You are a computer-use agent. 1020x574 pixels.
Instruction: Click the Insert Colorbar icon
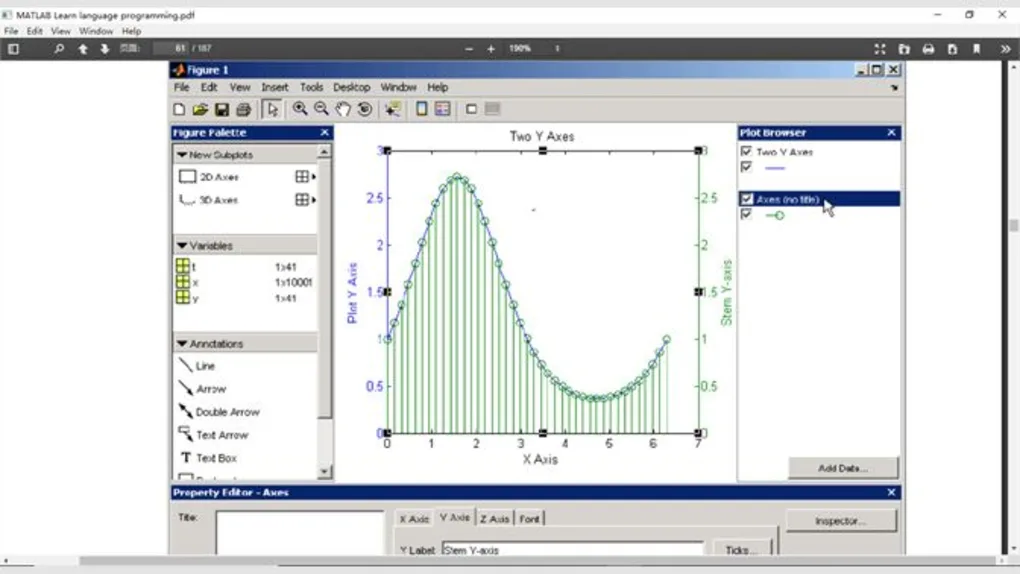click(x=422, y=109)
